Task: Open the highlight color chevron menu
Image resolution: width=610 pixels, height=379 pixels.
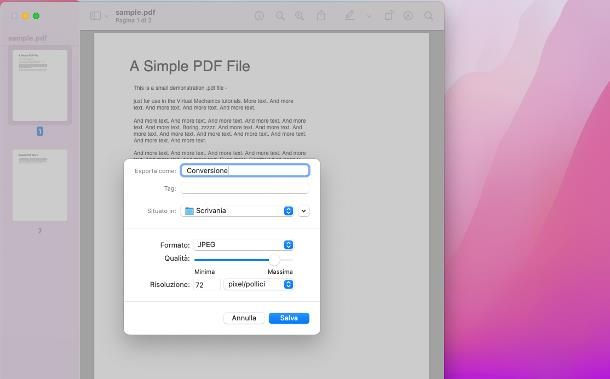Action: (369, 16)
